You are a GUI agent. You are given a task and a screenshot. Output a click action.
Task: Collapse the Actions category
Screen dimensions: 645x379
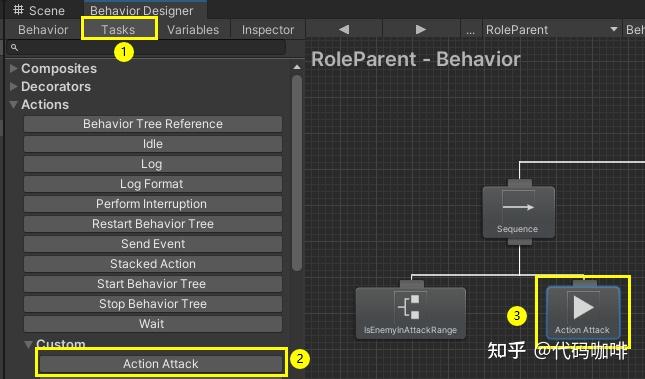pyautogui.click(x=13, y=105)
